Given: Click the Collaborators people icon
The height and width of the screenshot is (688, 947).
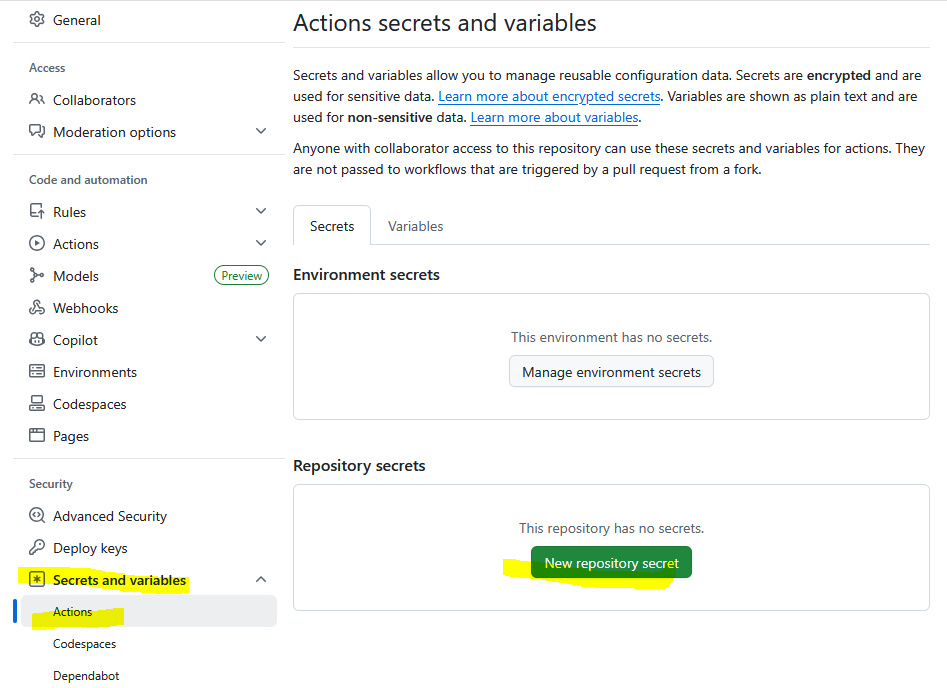Looking at the screenshot, I should pyautogui.click(x=37, y=100).
